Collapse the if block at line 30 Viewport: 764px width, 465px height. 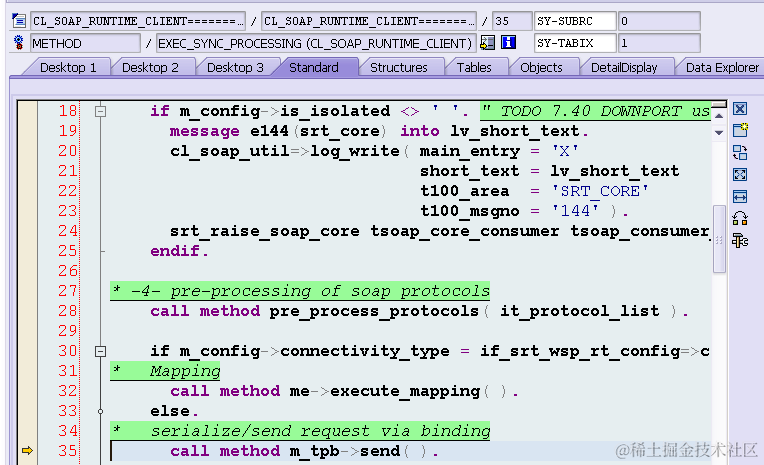(x=100, y=351)
